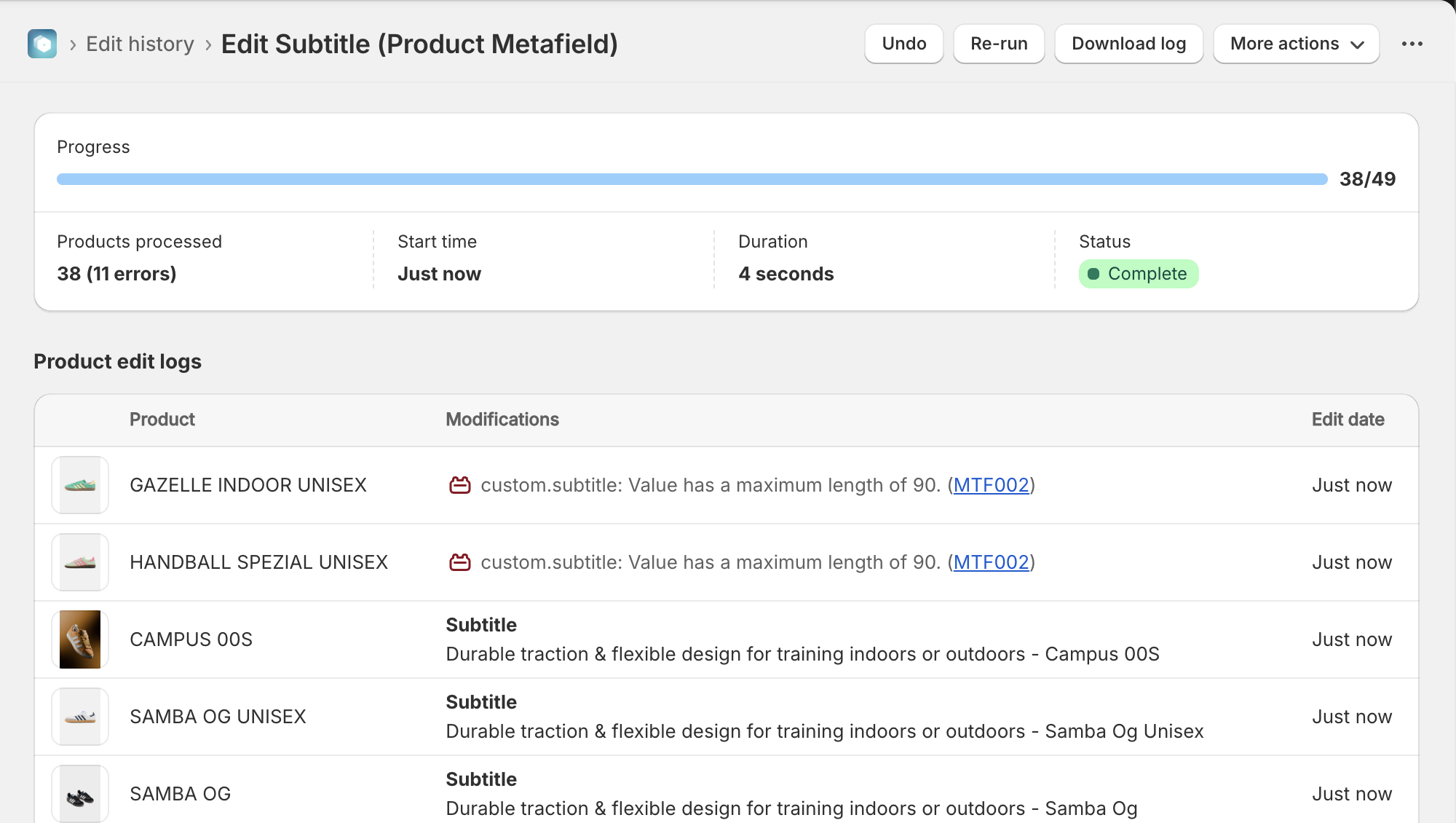Click the Samba Og Unisex subtitle text
This screenshot has width=1456, height=823.
[x=825, y=731]
